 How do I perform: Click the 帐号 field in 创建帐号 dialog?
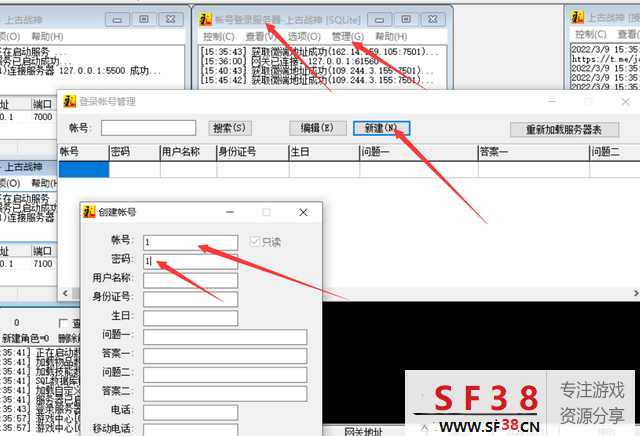tap(190, 242)
